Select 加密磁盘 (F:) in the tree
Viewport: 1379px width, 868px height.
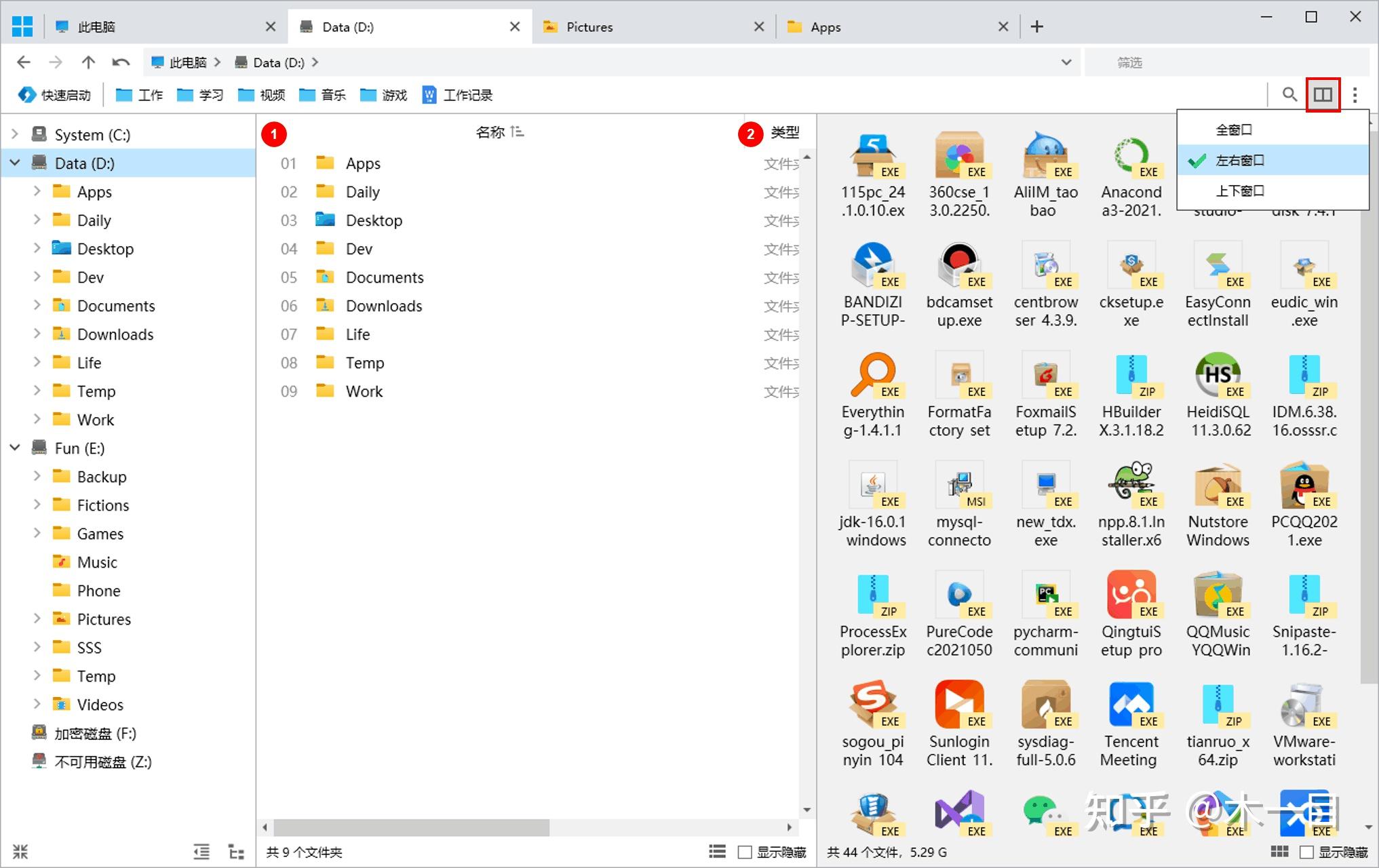coord(95,733)
